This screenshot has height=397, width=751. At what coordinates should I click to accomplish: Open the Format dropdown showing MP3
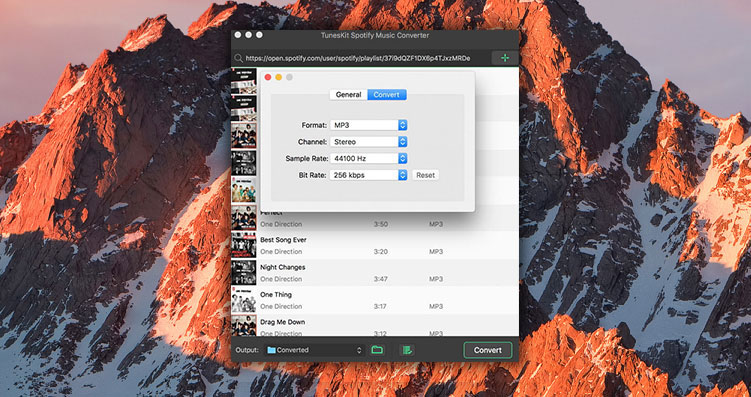pyautogui.click(x=369, y=125)
